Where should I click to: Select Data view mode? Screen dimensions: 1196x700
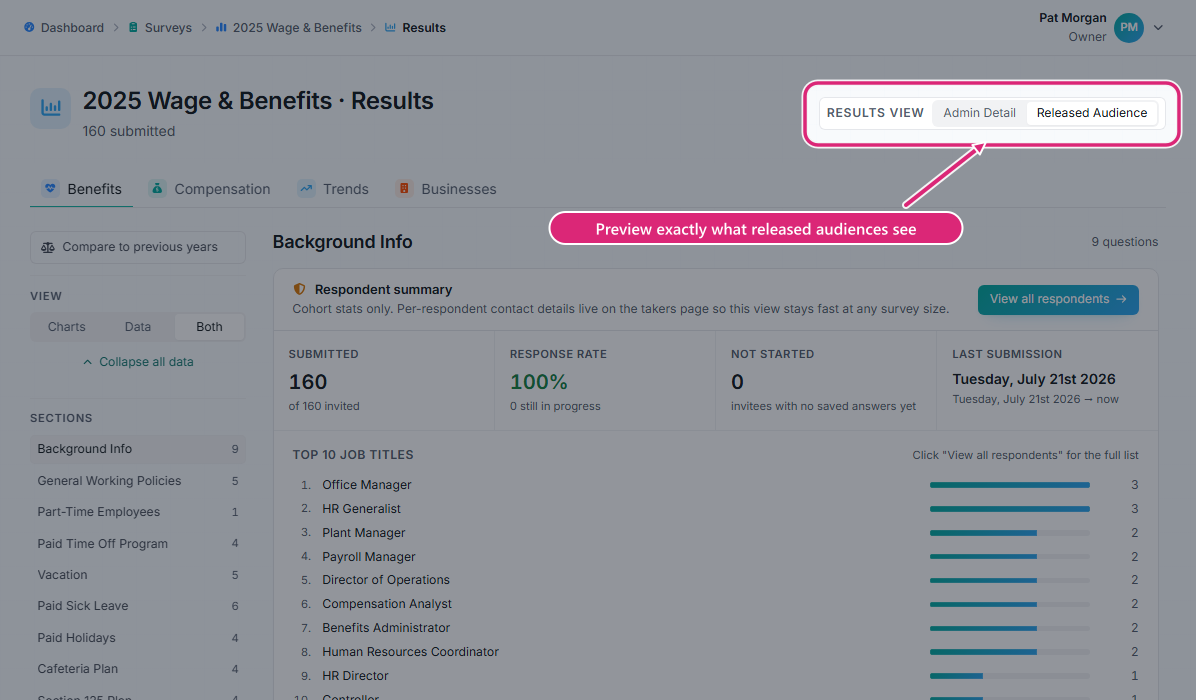[137, 326]
